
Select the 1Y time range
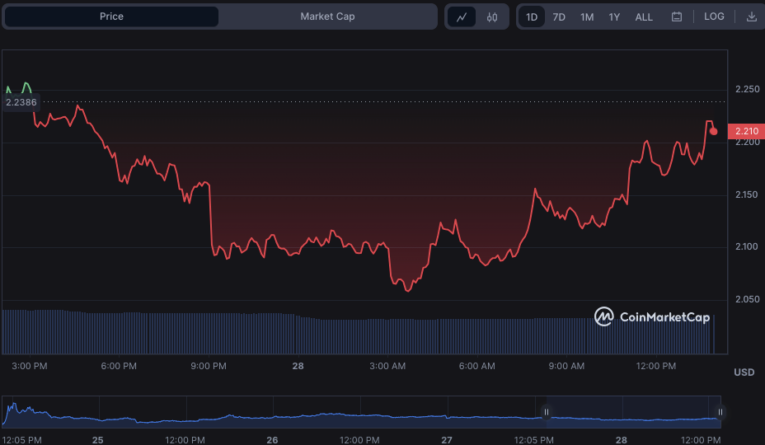(614, 17)
